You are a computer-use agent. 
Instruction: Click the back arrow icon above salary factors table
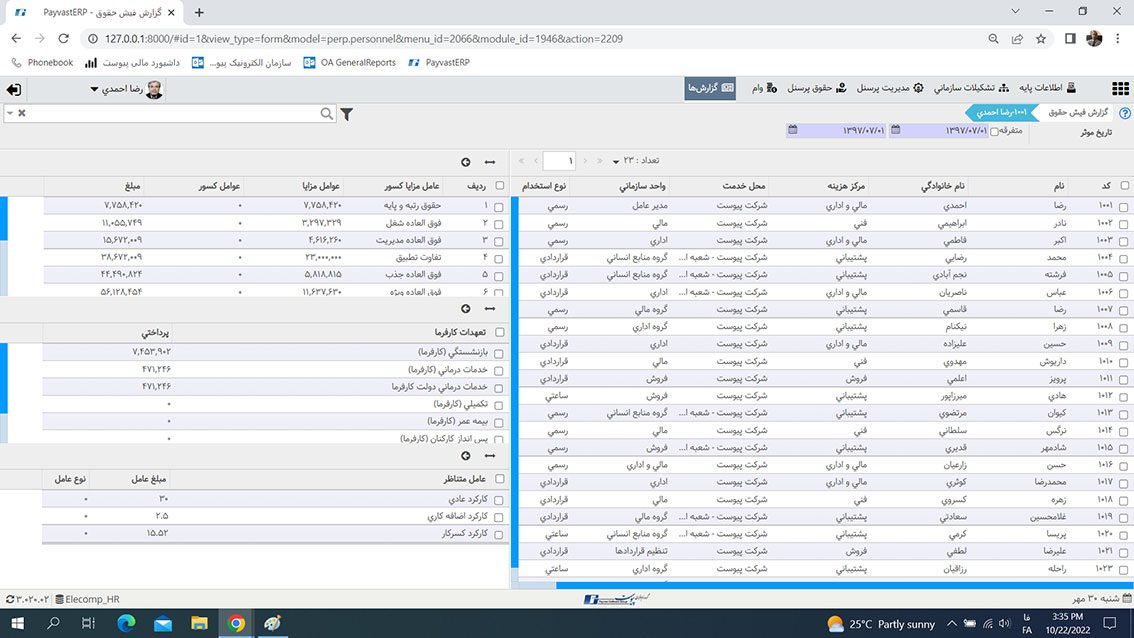pyautogui.click(x=465, y=162)
